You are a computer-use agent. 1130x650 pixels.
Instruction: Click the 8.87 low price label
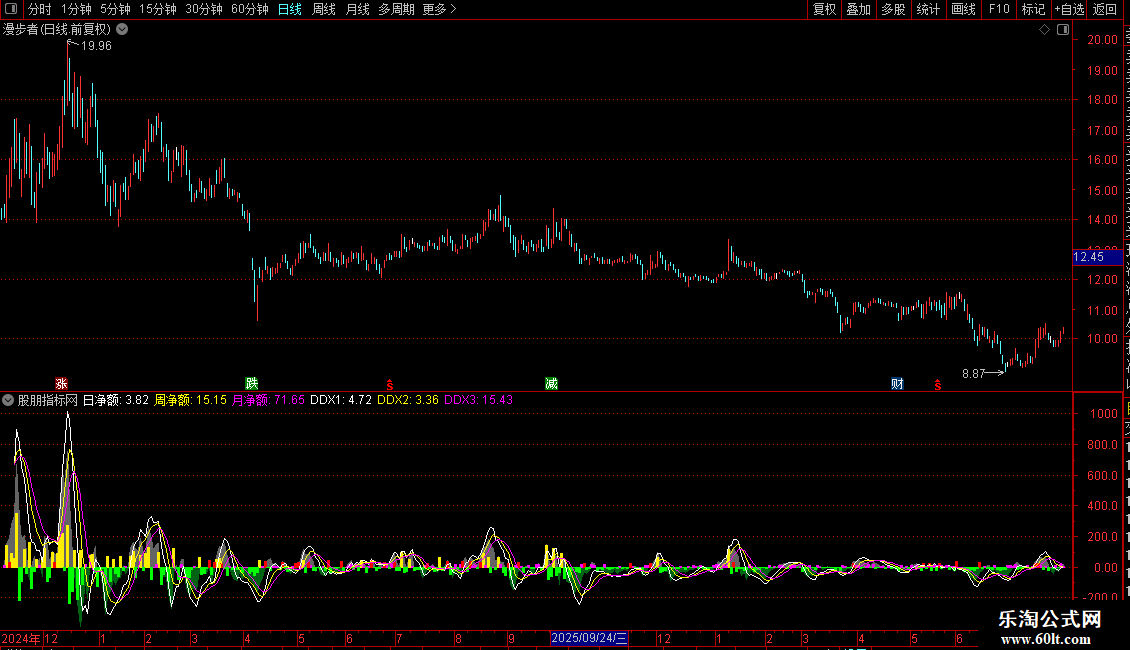(x=974, y=373)
